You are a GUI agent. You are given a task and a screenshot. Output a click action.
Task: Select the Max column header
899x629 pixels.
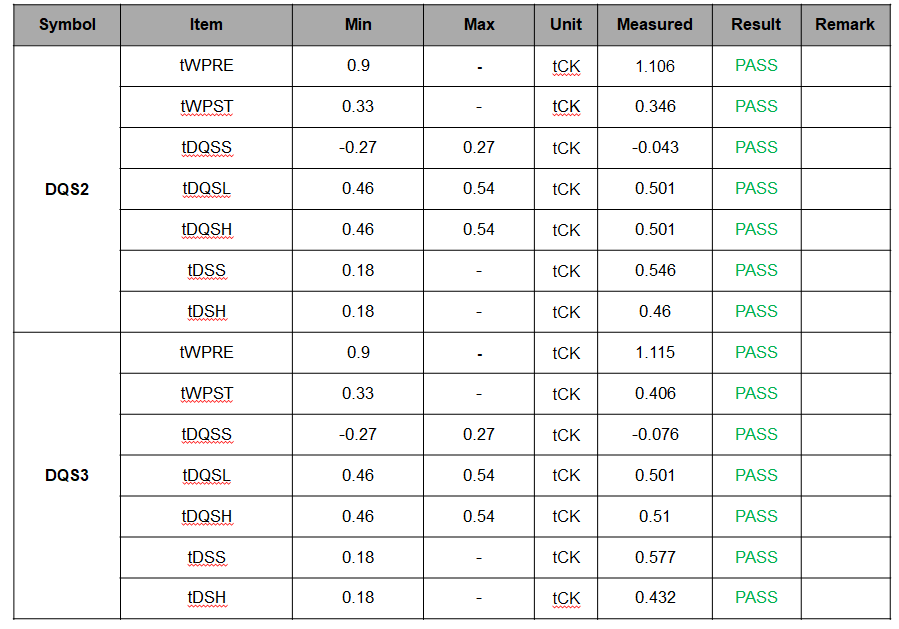point(479,24)
